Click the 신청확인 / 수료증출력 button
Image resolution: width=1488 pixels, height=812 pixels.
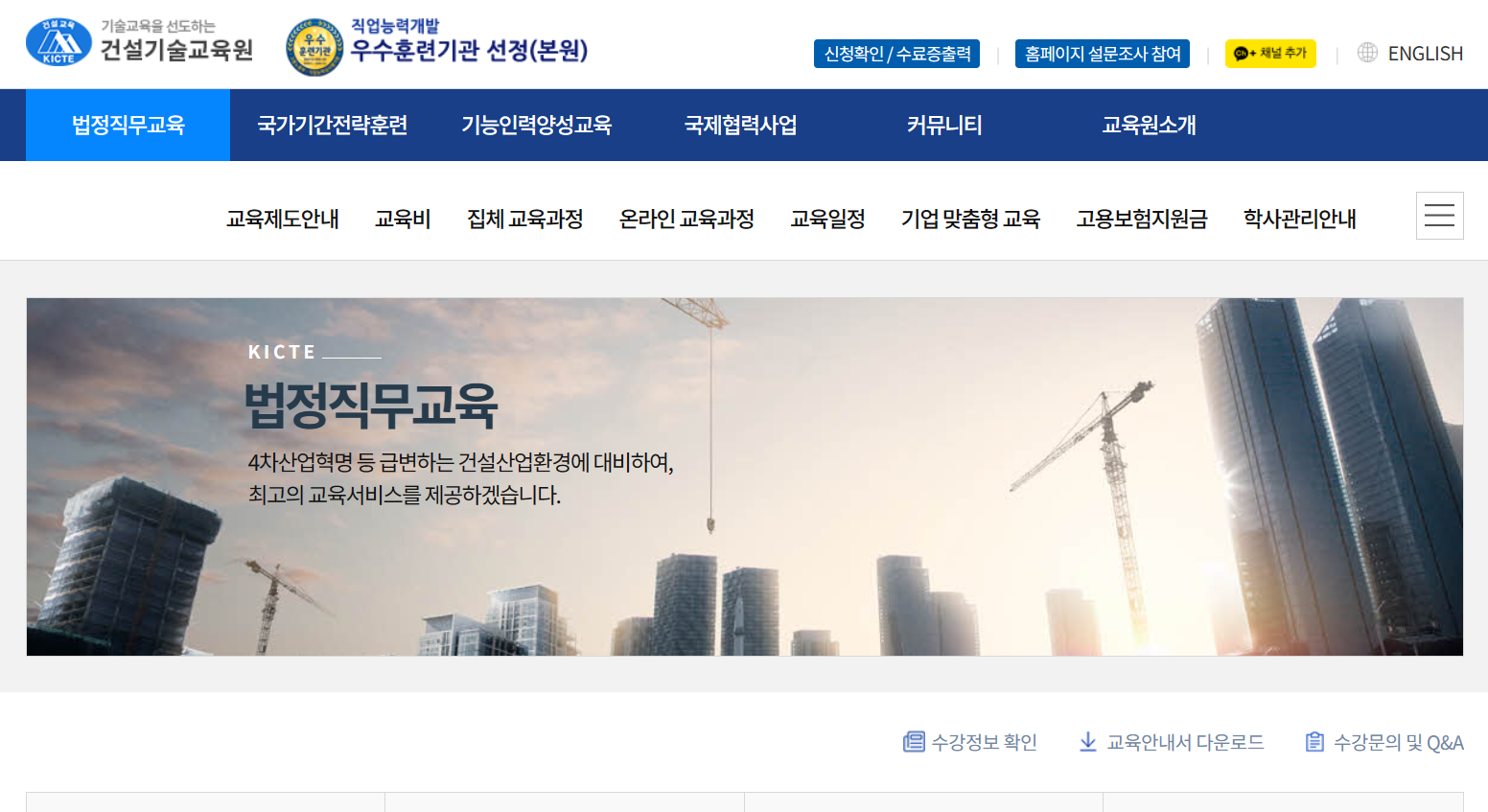896,54
